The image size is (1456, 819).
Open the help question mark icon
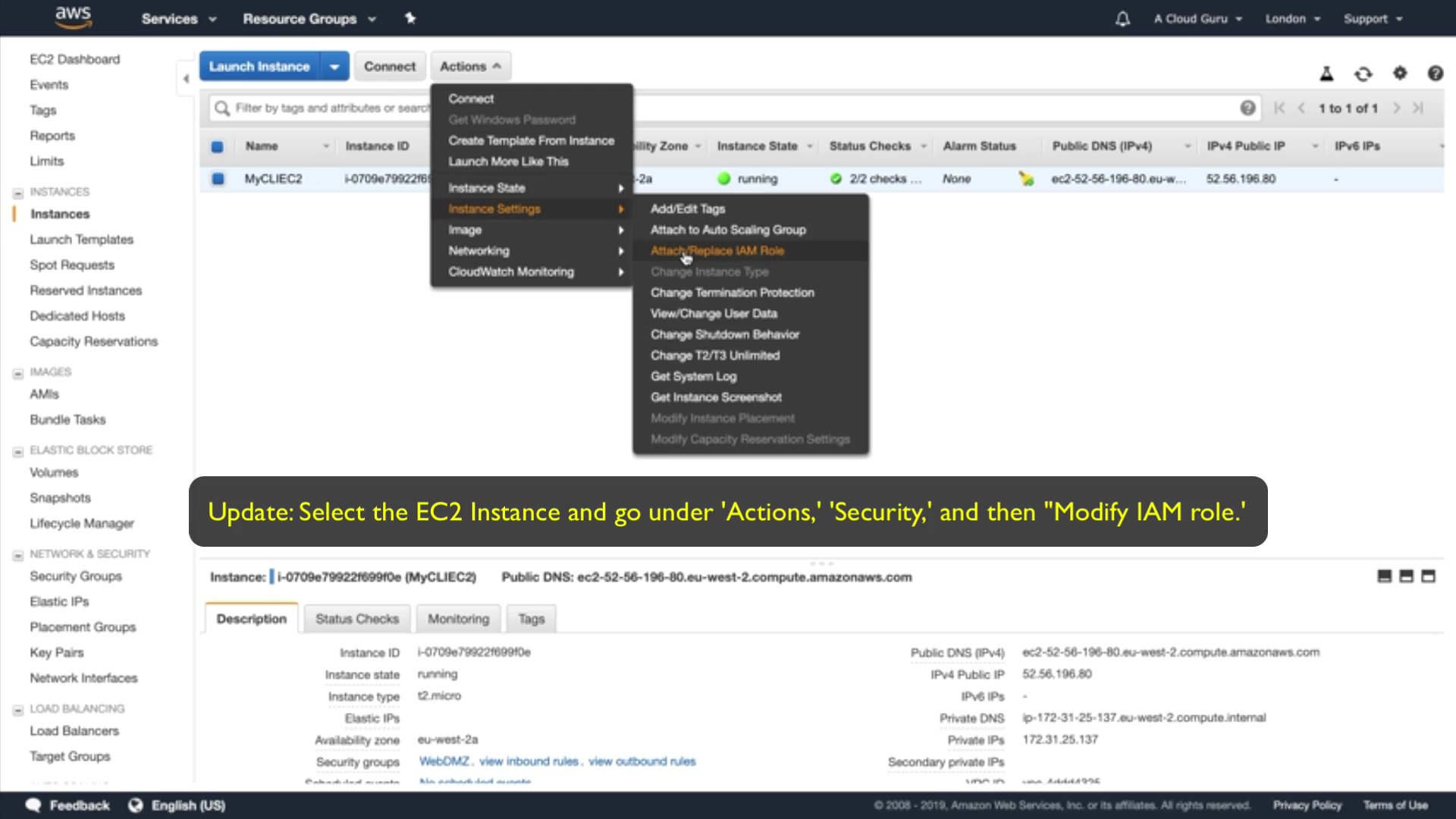click(1435, 73)
